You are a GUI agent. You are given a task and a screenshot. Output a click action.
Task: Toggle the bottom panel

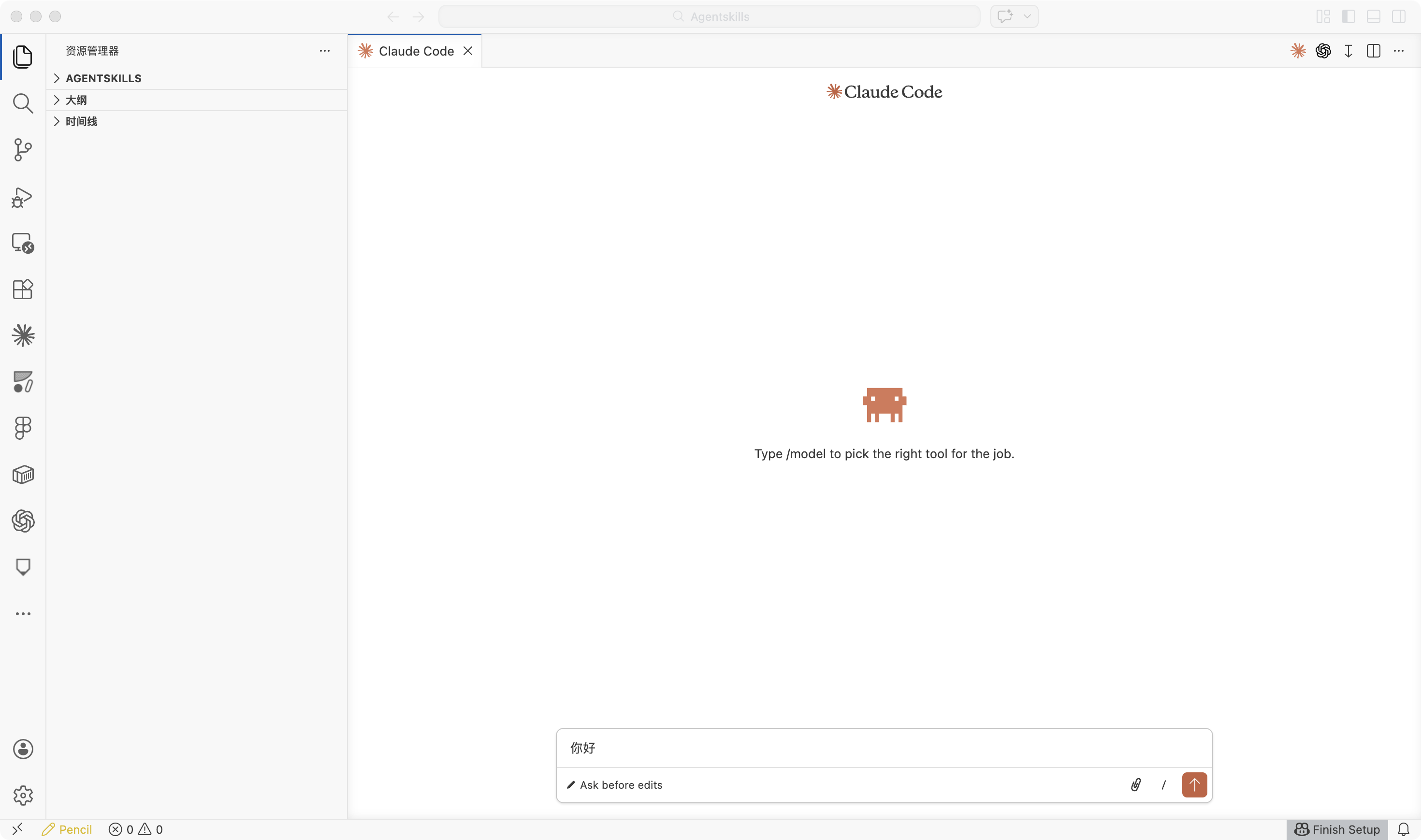pos(1374,16)
